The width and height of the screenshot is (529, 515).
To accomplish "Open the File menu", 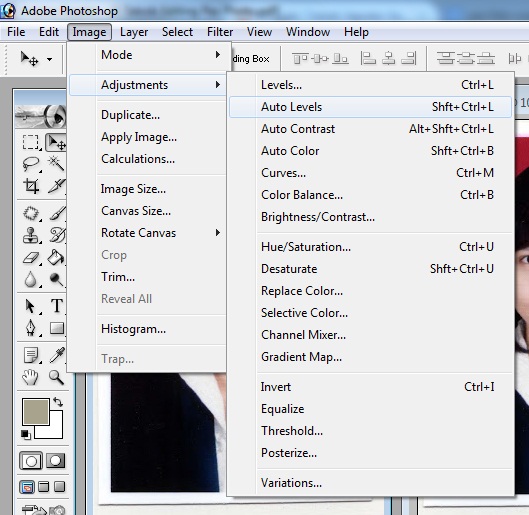I will coord(16,32).
